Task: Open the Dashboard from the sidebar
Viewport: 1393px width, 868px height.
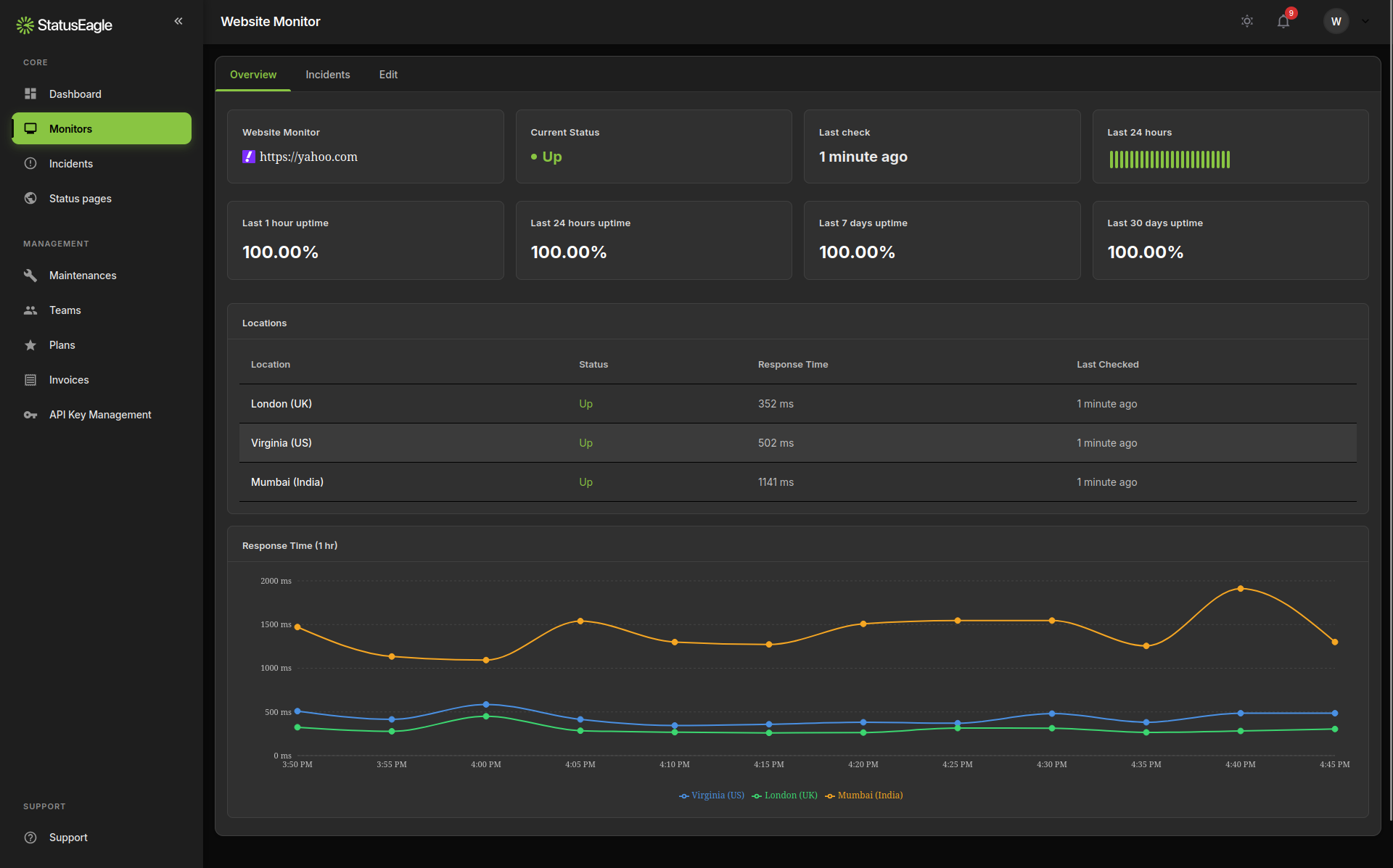Action: (x=75, y=94)
